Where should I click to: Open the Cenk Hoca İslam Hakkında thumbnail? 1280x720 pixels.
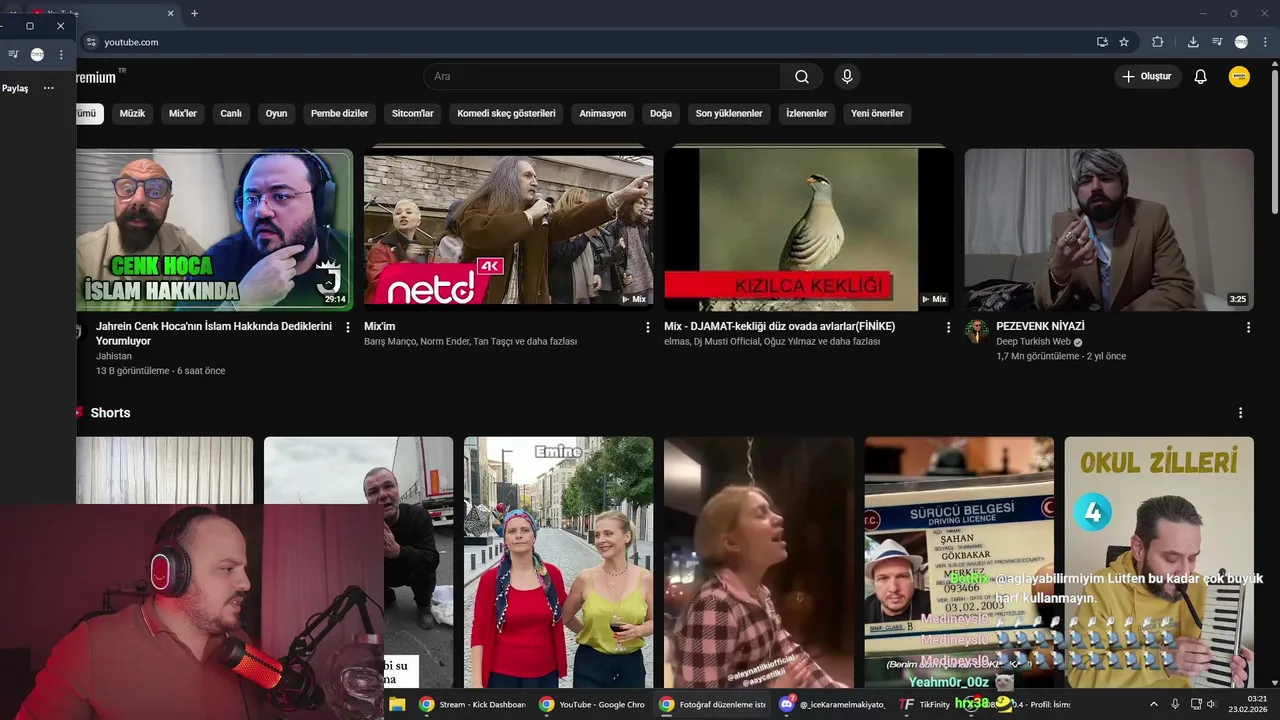click(x=214, y=230)
